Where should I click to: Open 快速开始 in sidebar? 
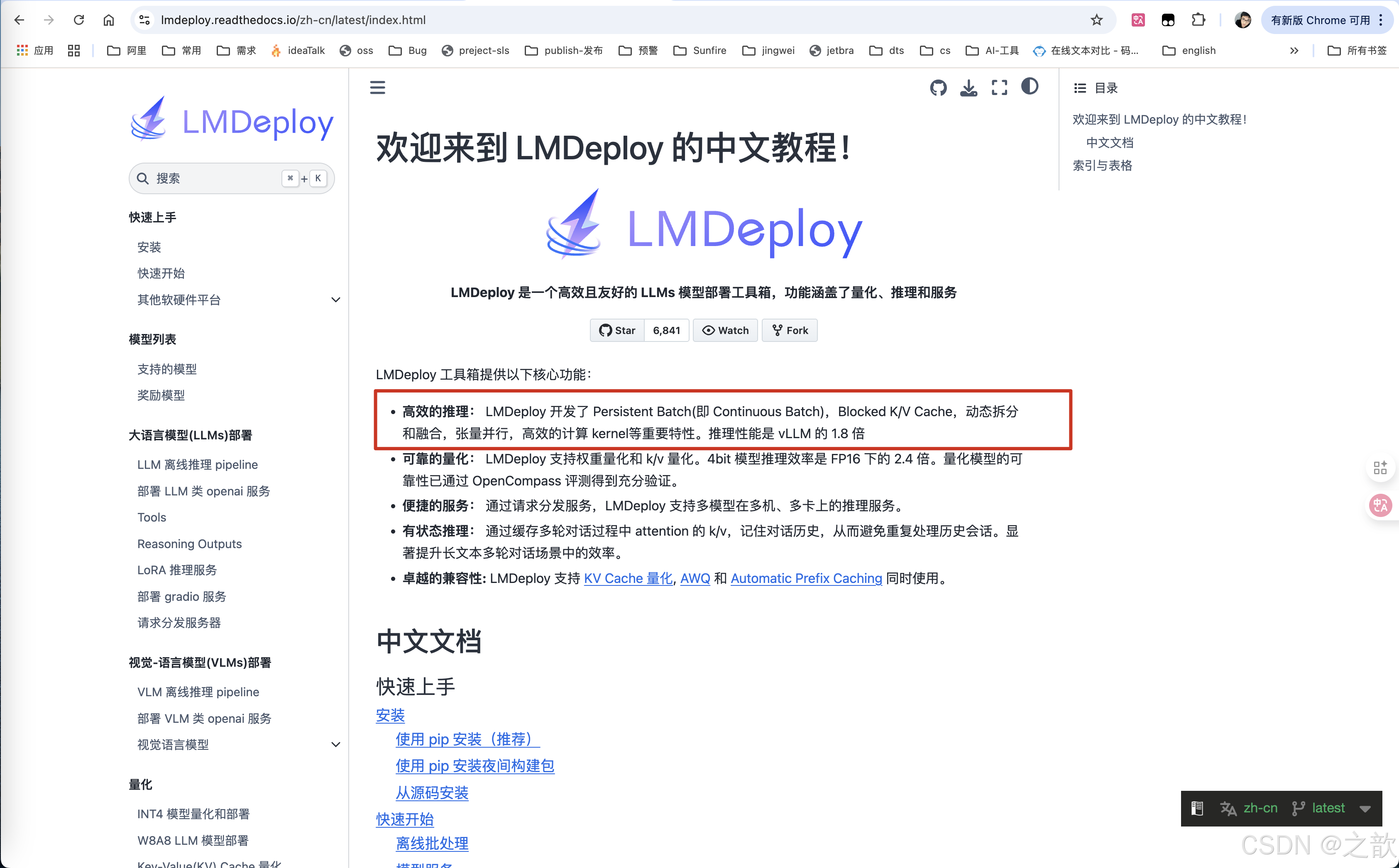click(x=161, y=273)
